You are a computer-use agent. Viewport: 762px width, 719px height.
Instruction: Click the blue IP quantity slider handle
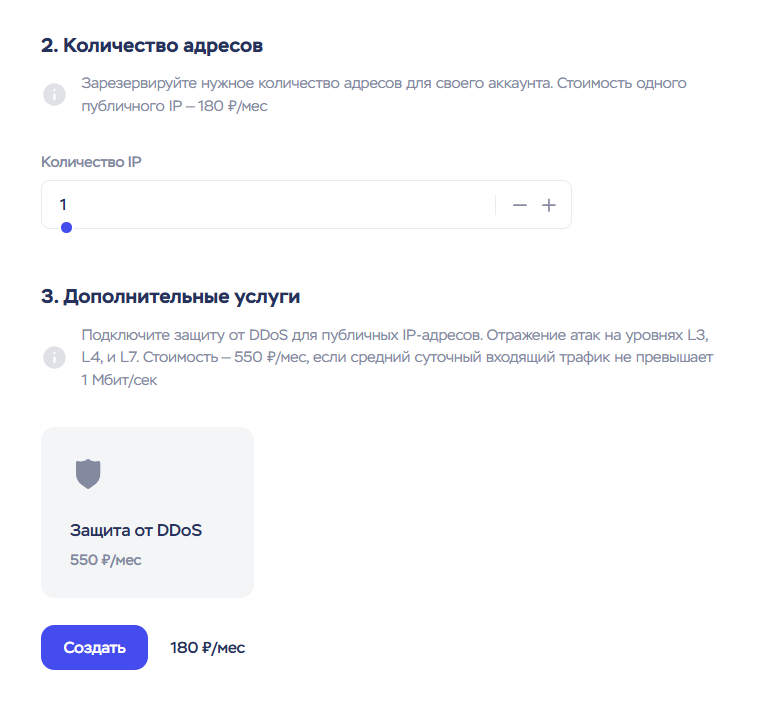tap(66, 228)
